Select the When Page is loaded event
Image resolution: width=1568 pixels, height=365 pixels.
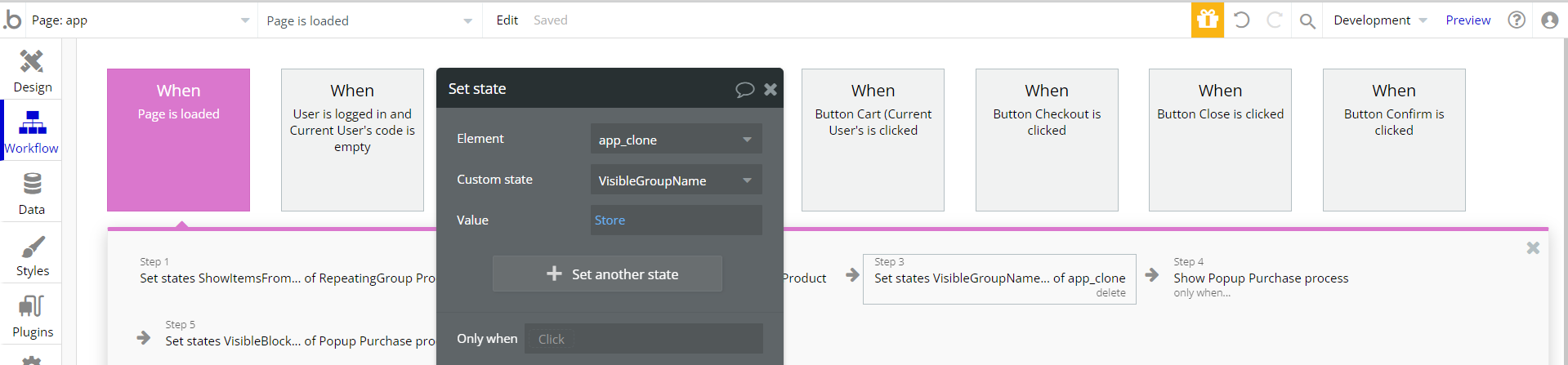click(178, 140)
